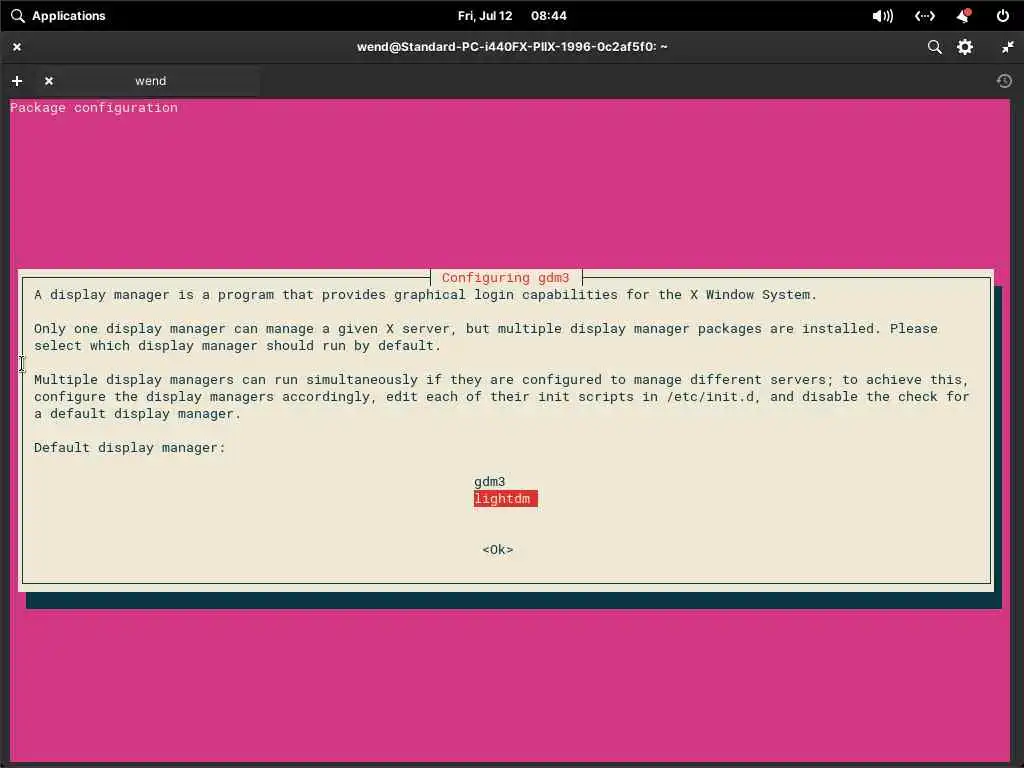Open the network indicator

925,16
